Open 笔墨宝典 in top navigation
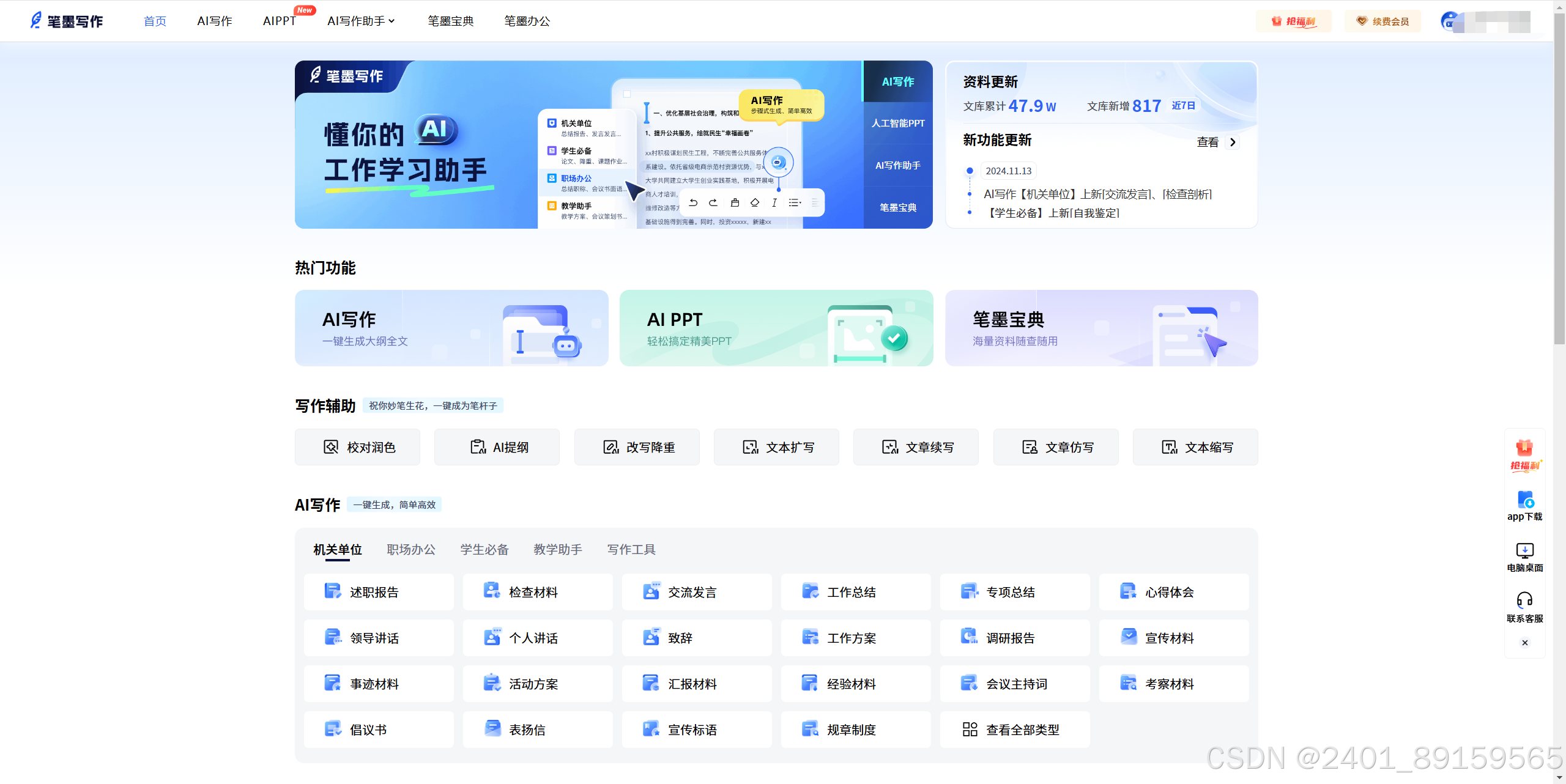1566x784 pixels. [450, 21]
